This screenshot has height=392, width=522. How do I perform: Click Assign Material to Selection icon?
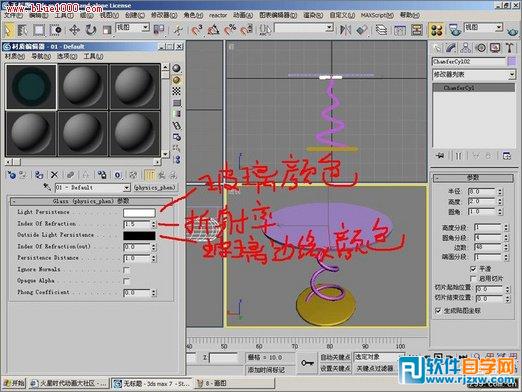click(39, 175)
